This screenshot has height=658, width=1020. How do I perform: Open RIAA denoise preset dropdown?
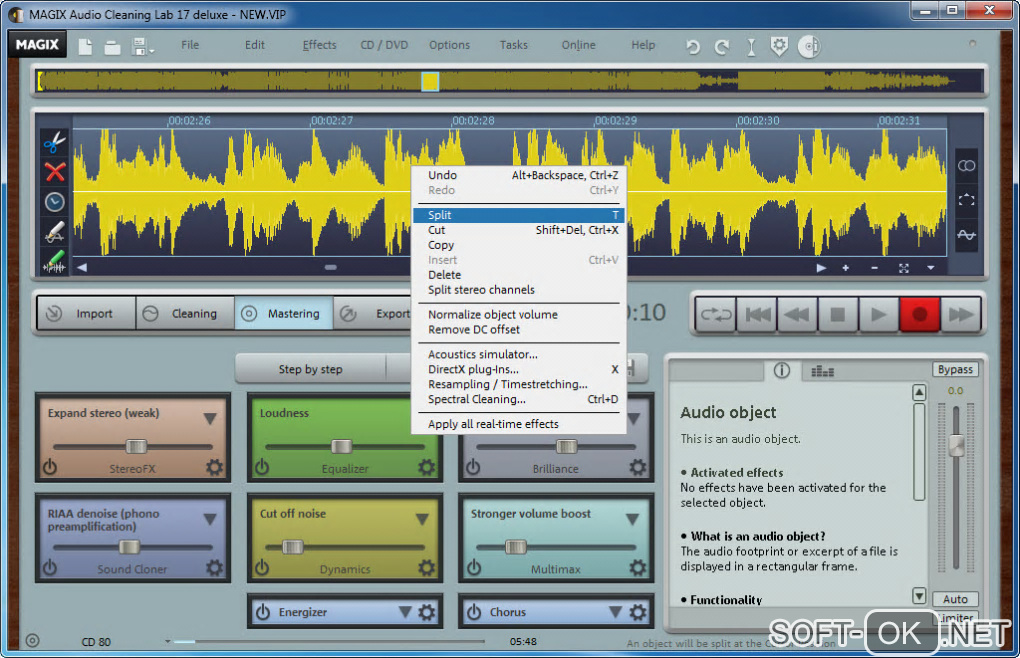click(x=209, y=519)
